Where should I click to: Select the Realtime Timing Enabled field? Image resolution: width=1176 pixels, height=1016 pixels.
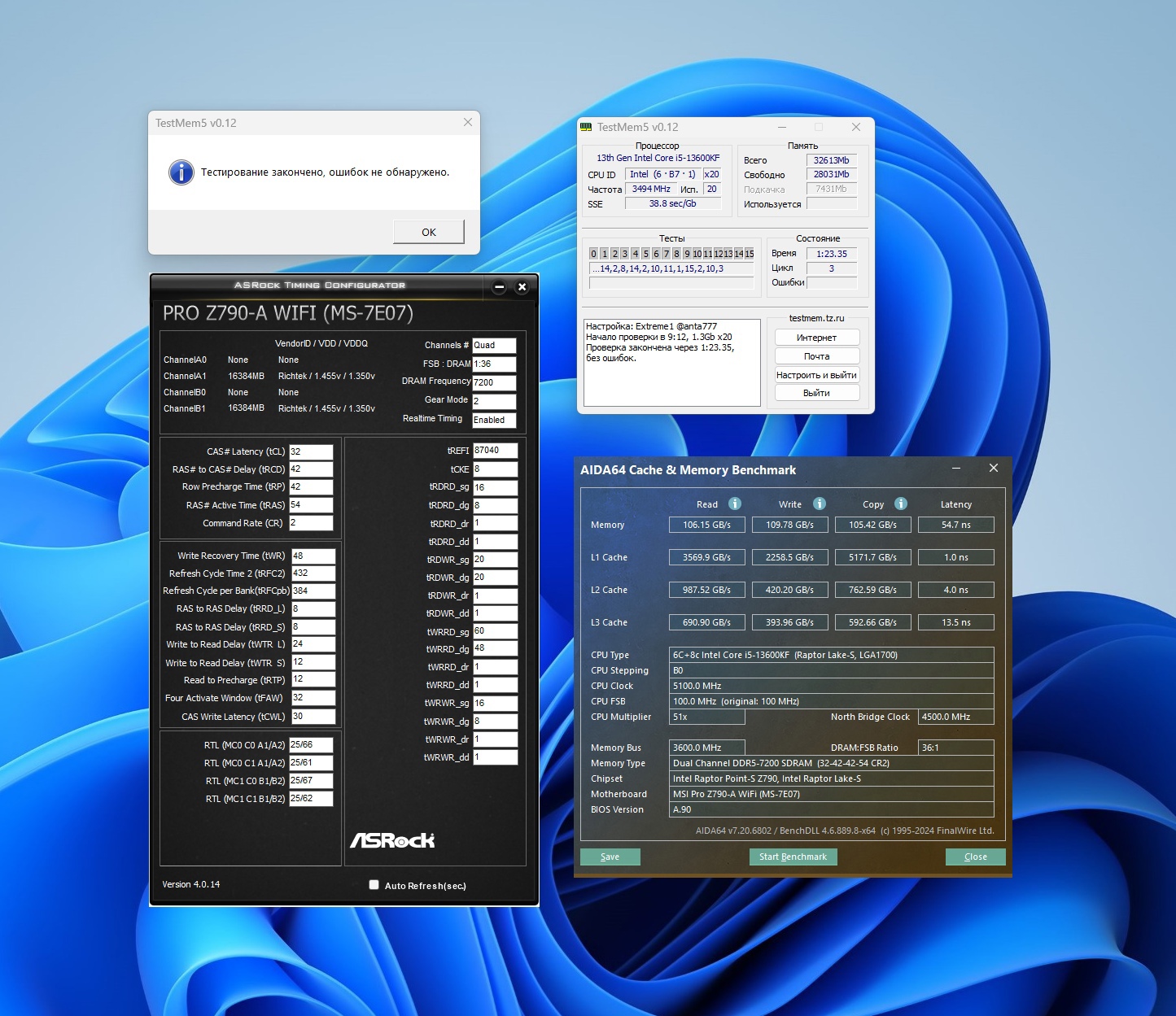[494, 421]
